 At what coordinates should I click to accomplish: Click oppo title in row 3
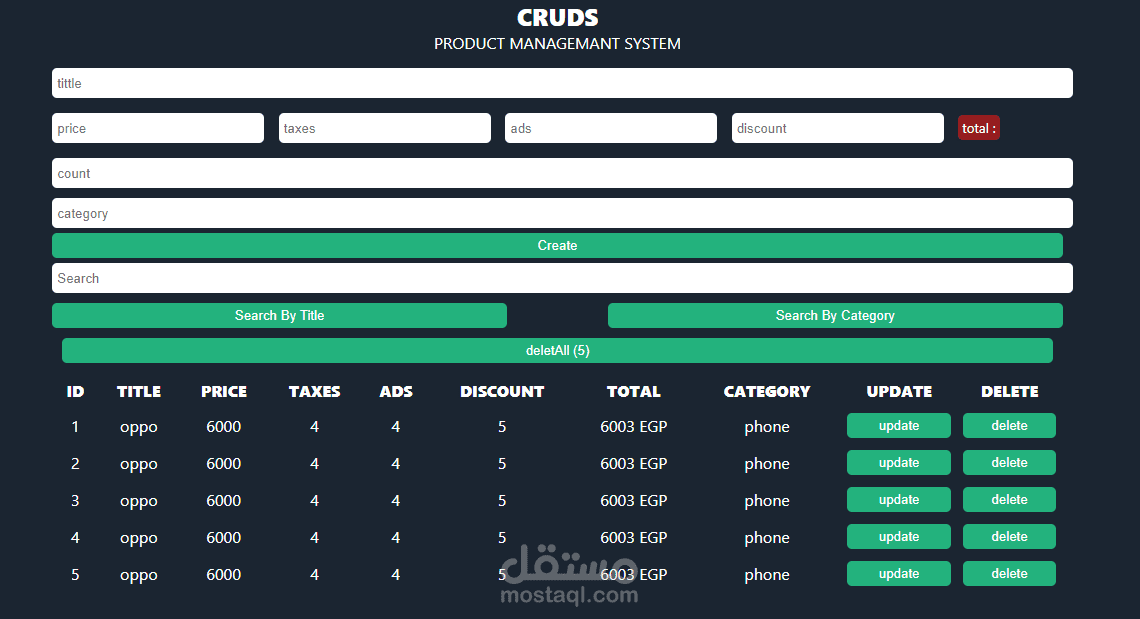point(139,501)
